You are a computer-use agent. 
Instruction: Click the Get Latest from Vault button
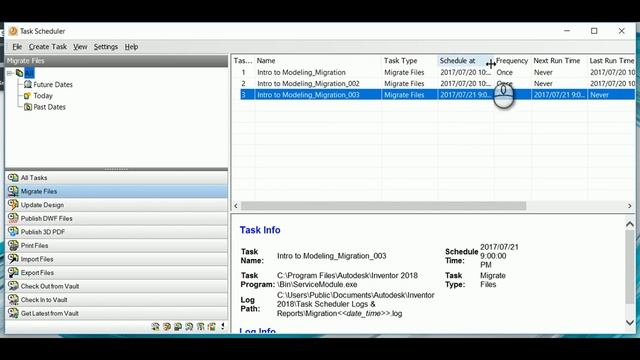(x=116, y=313)
